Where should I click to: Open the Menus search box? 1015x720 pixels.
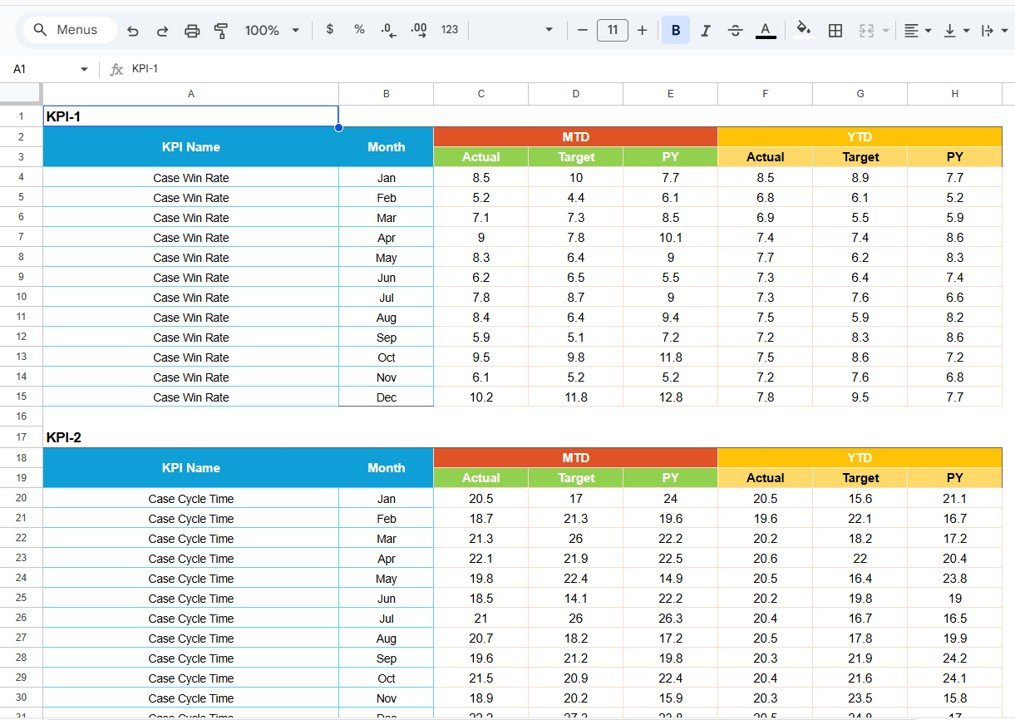point(67,30)
